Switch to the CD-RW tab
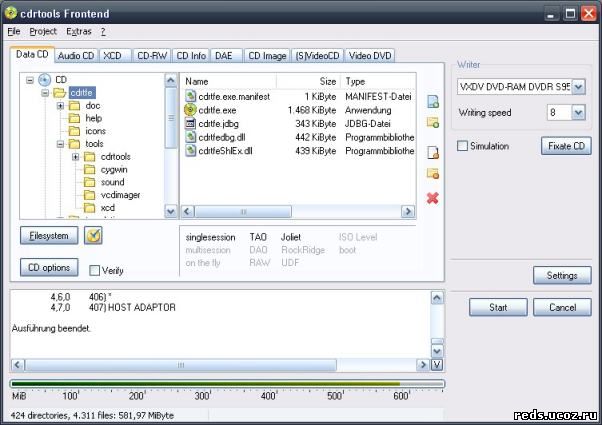602x425 pixels. point(152,56)
